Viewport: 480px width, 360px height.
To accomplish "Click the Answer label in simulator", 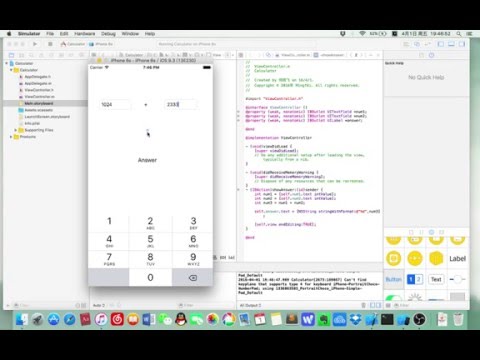I will click(x=147, y=160).
